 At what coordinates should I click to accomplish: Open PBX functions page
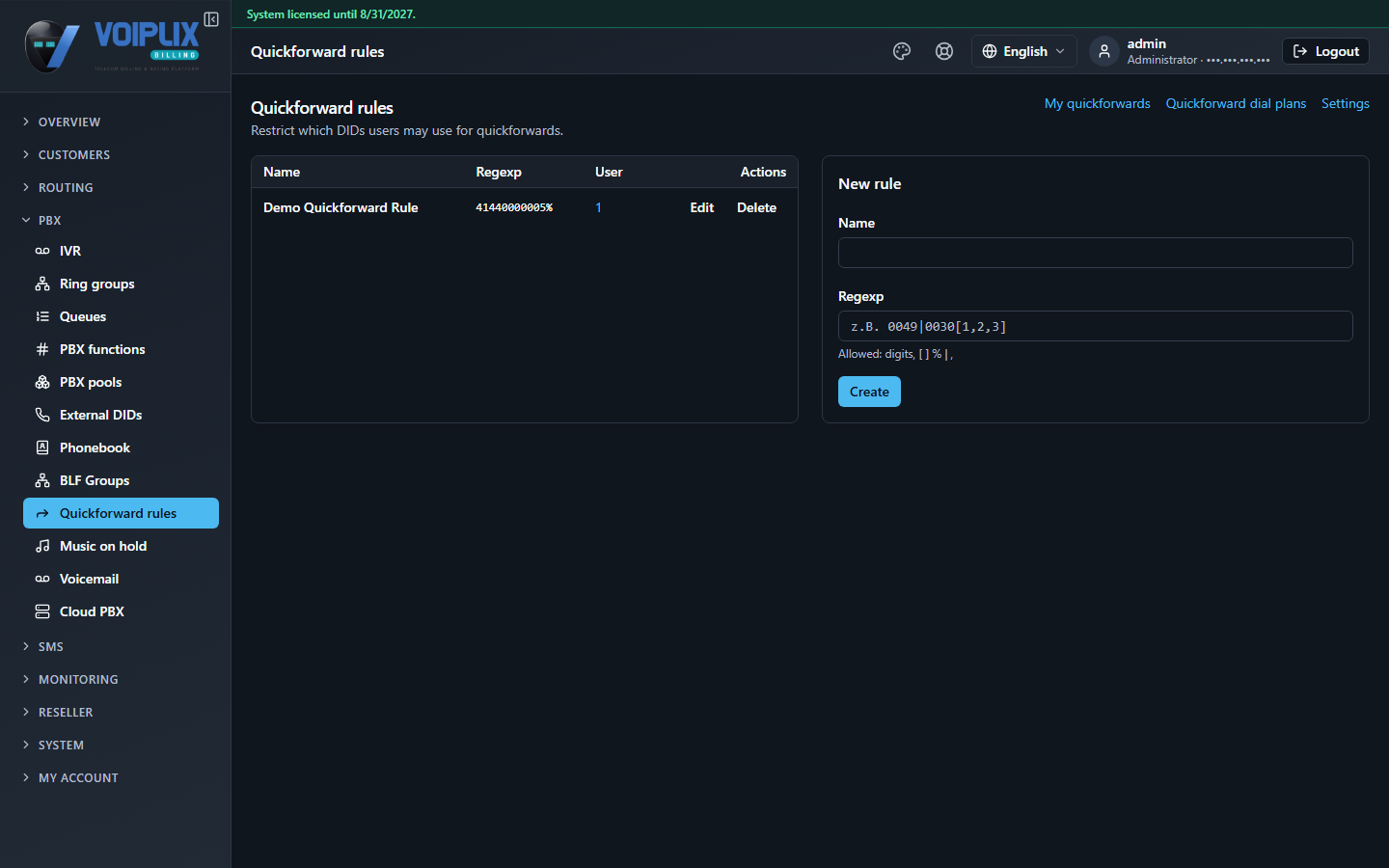coord(121,349)
